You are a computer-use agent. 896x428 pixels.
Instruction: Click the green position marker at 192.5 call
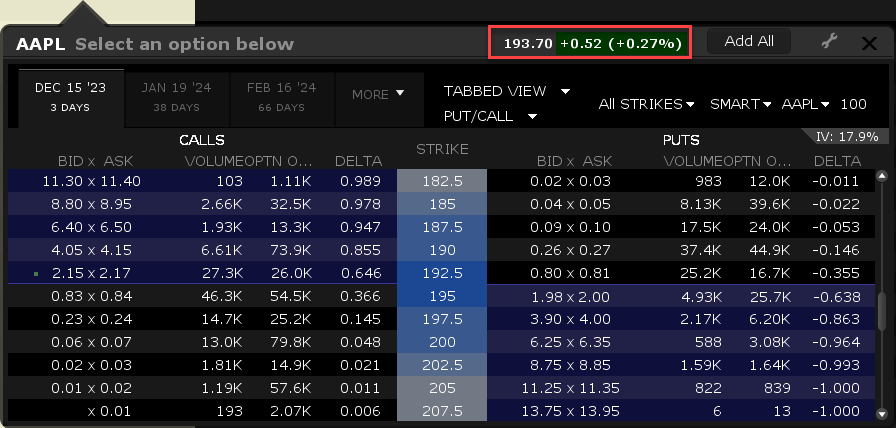37,274
